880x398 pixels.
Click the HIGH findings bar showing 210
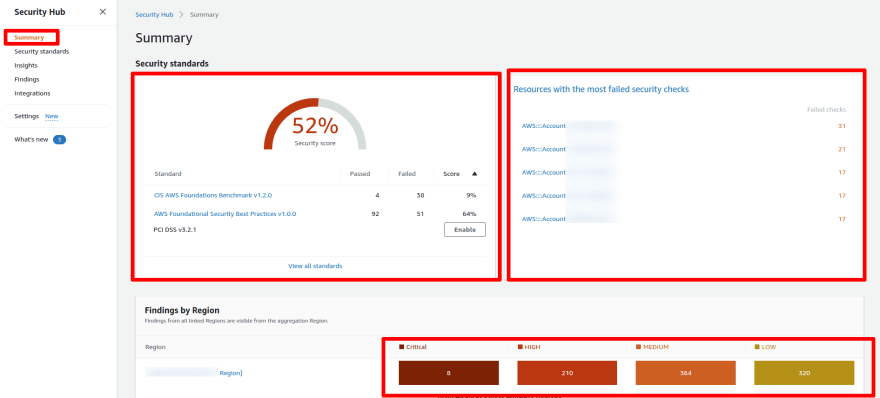(x=567, y=373)
